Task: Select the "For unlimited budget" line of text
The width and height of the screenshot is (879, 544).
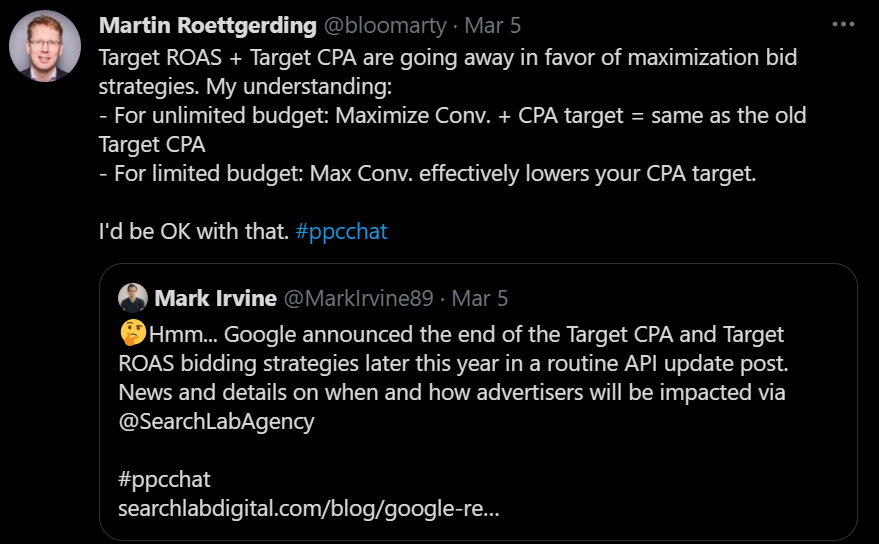Action: [452, 116]
